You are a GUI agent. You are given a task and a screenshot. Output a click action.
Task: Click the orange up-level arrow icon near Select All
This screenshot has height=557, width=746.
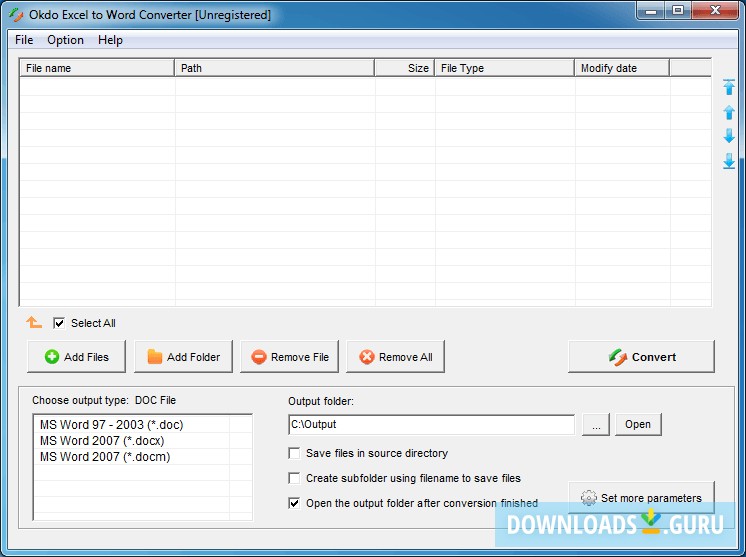point(34,322)
